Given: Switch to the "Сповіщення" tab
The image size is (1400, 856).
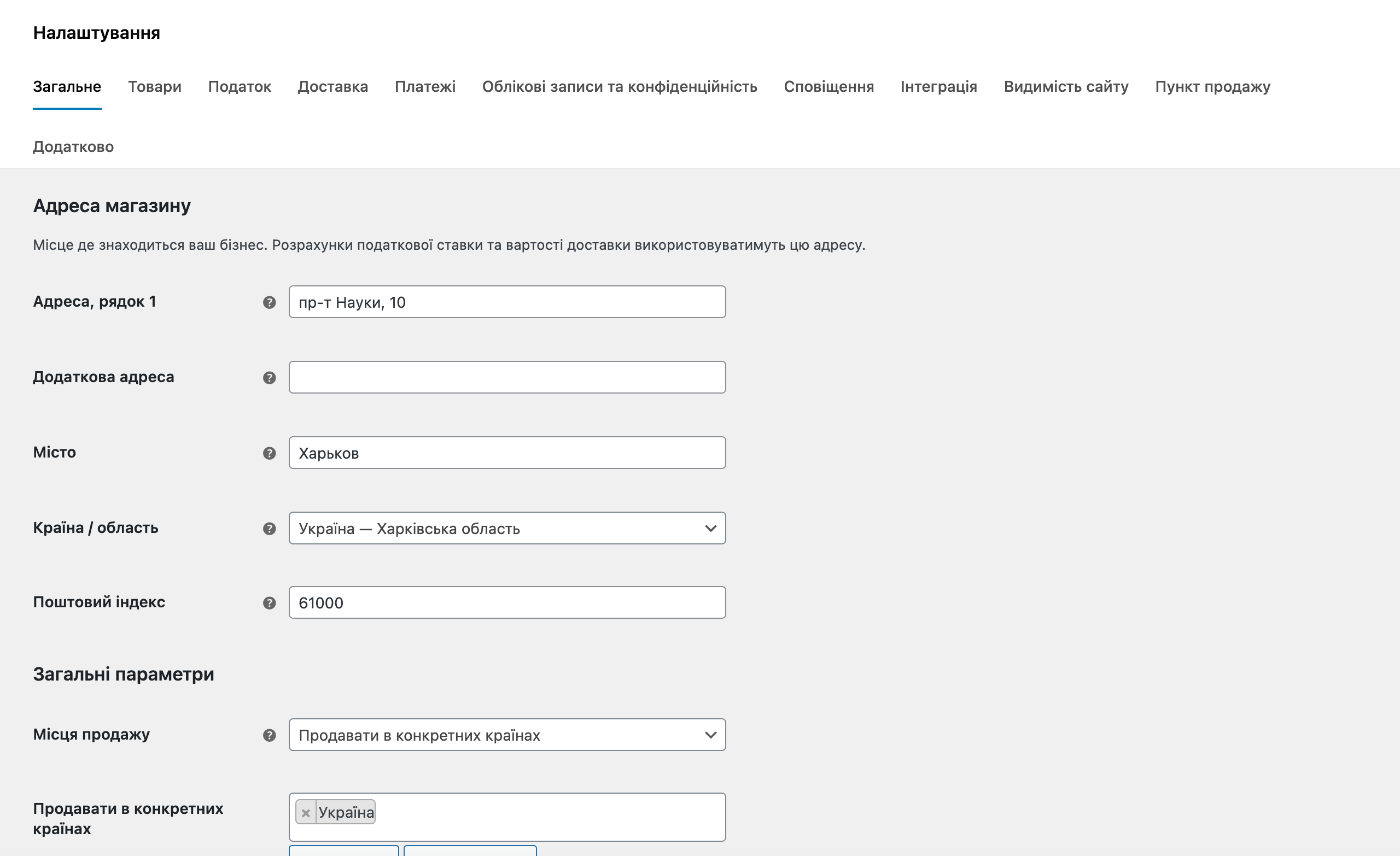Looking at the screenshot, I should (829, 86).
